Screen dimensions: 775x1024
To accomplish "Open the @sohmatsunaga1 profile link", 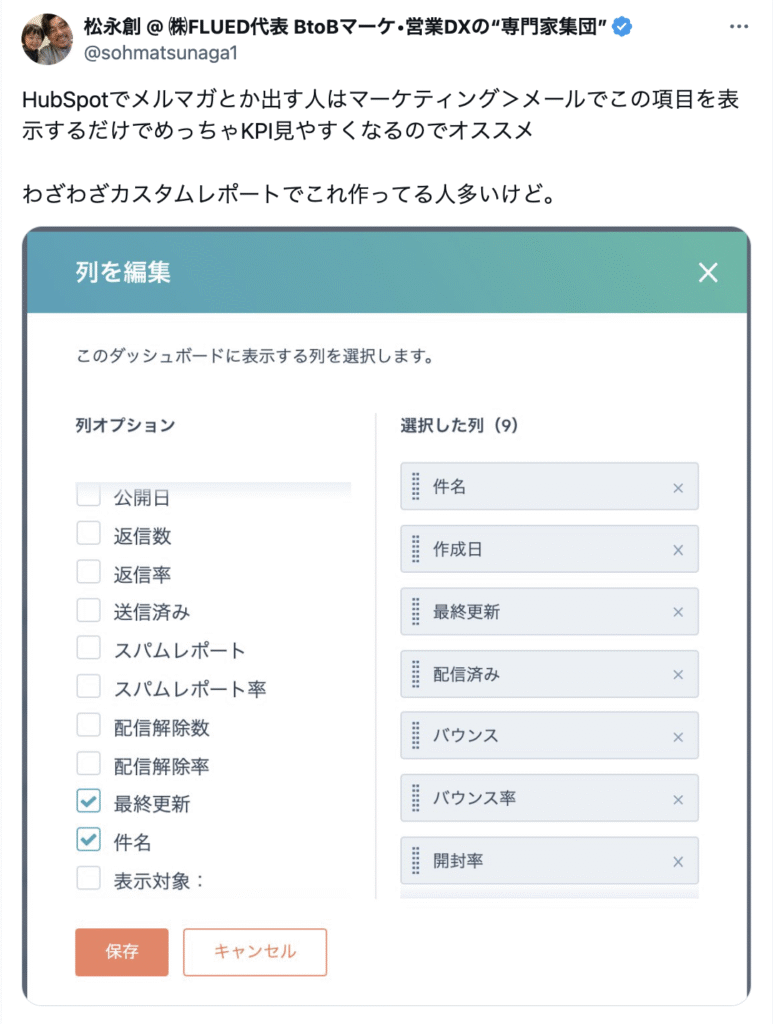I will 160,53.
